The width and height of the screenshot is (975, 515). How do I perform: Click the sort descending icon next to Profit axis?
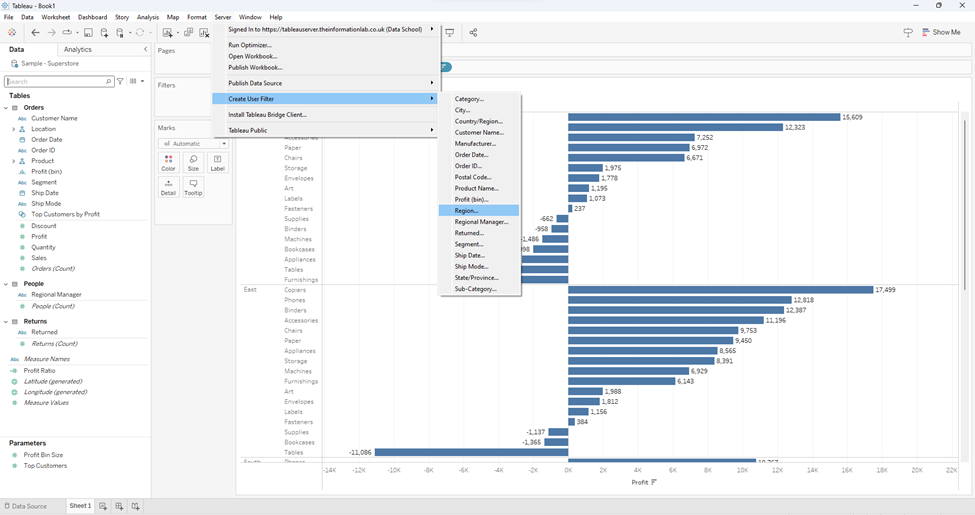point(654,482)
